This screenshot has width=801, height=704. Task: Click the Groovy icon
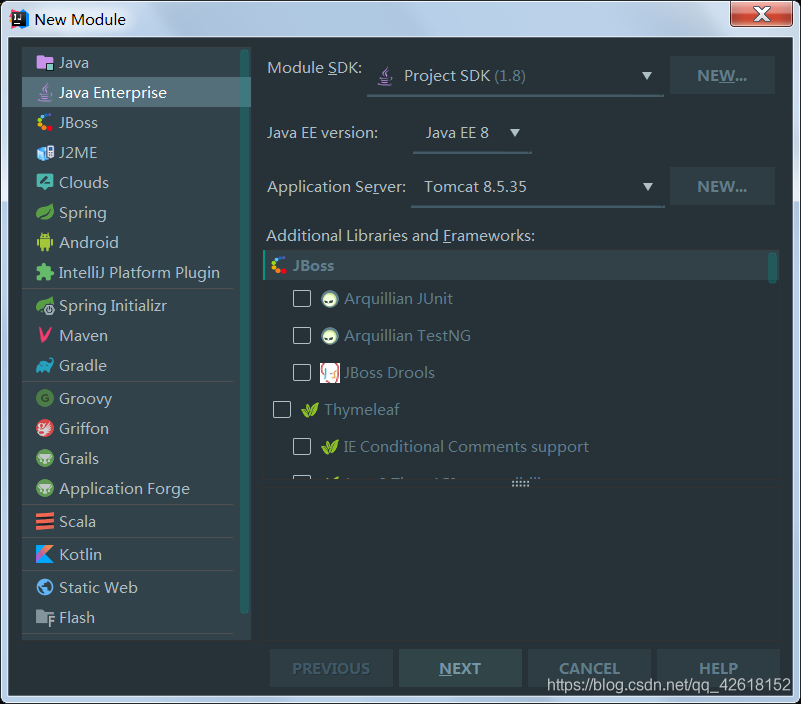45,398
